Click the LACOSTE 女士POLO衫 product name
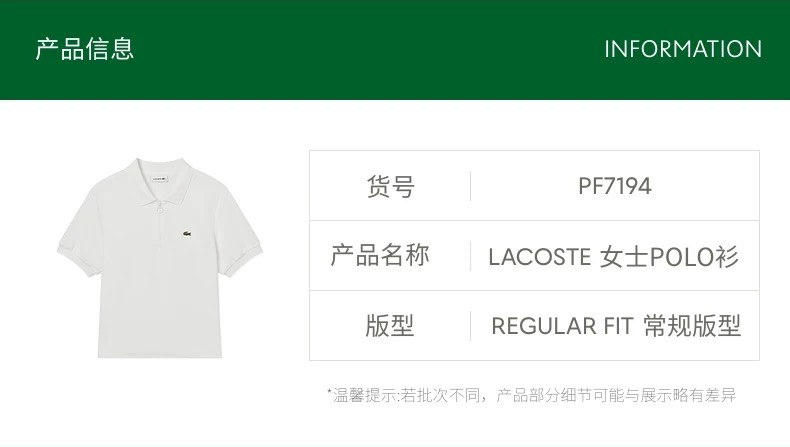Viewport: 790px width, 447px height. (614, 257)
